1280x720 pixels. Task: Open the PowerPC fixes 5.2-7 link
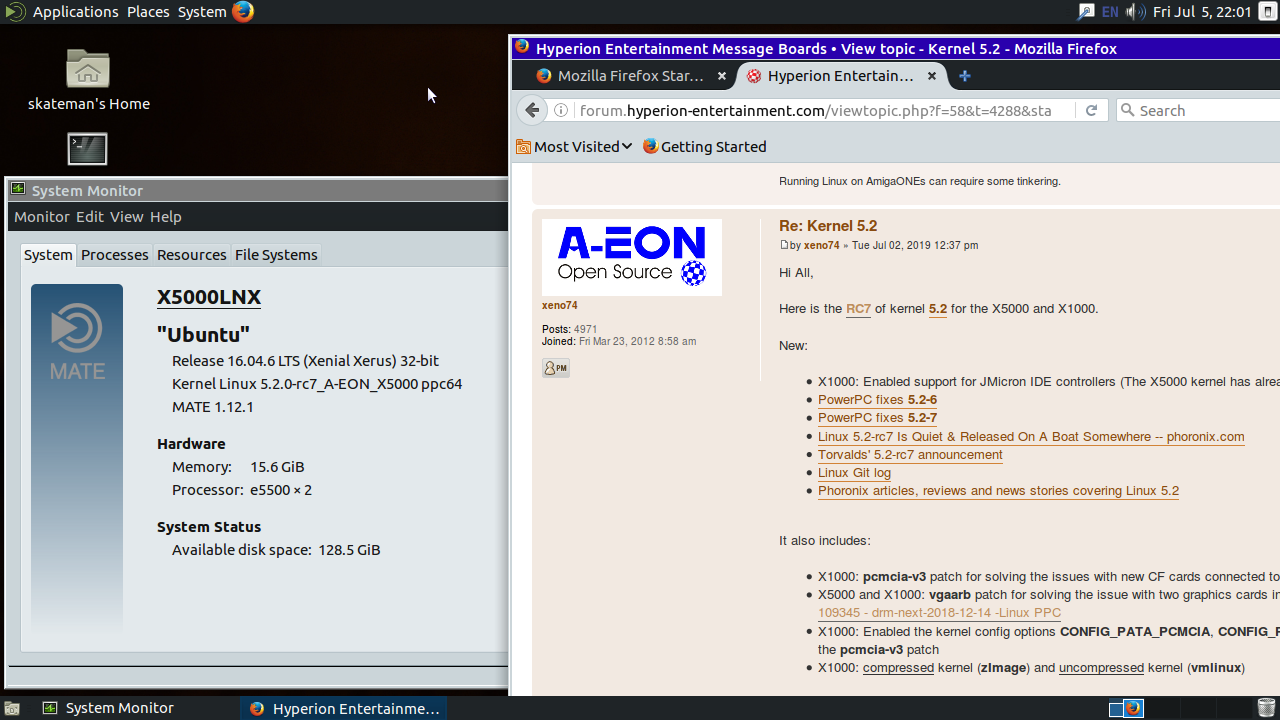pyautogui.click(x=877, y=418)
